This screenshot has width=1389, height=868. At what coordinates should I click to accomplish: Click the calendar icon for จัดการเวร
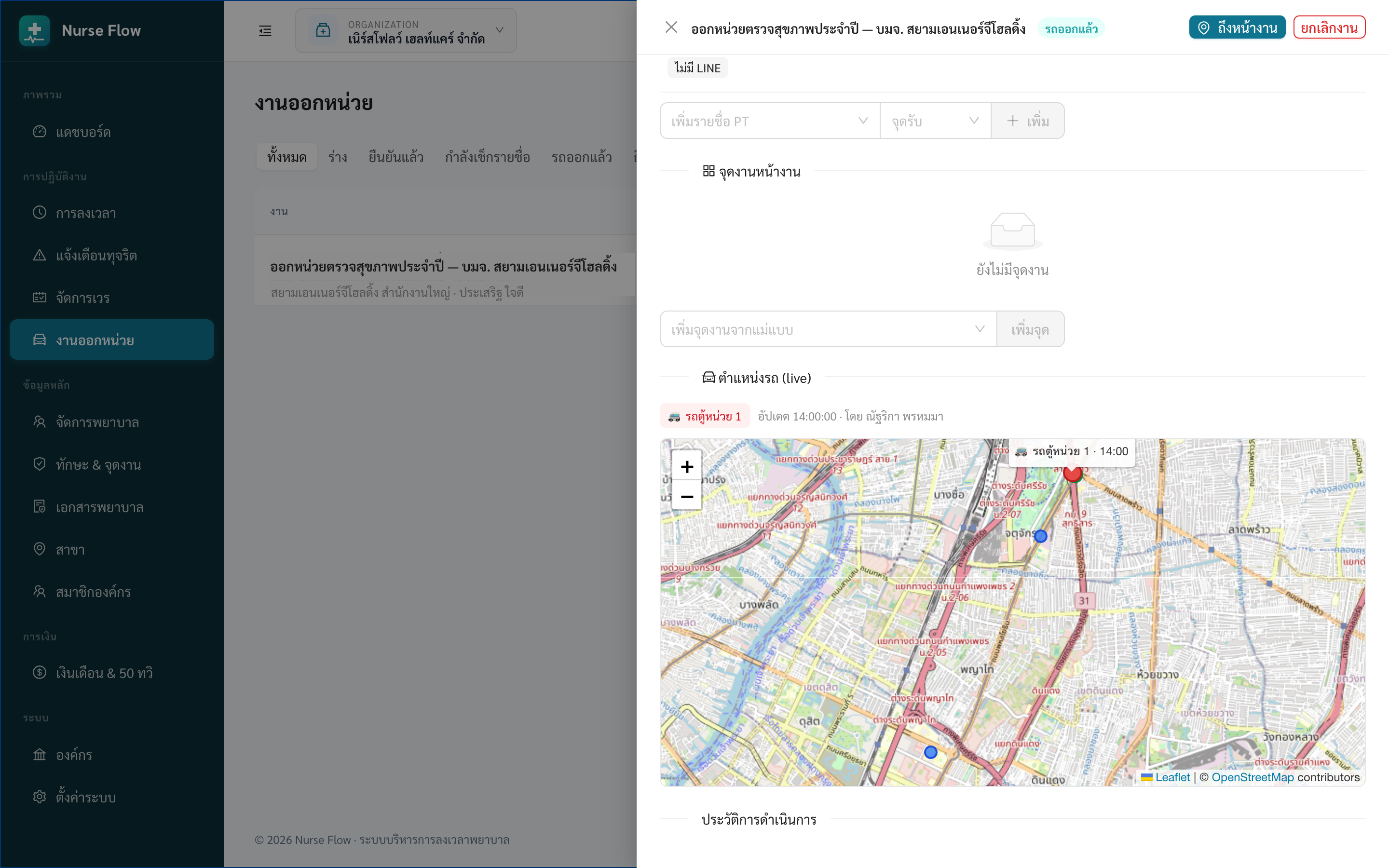40,298
